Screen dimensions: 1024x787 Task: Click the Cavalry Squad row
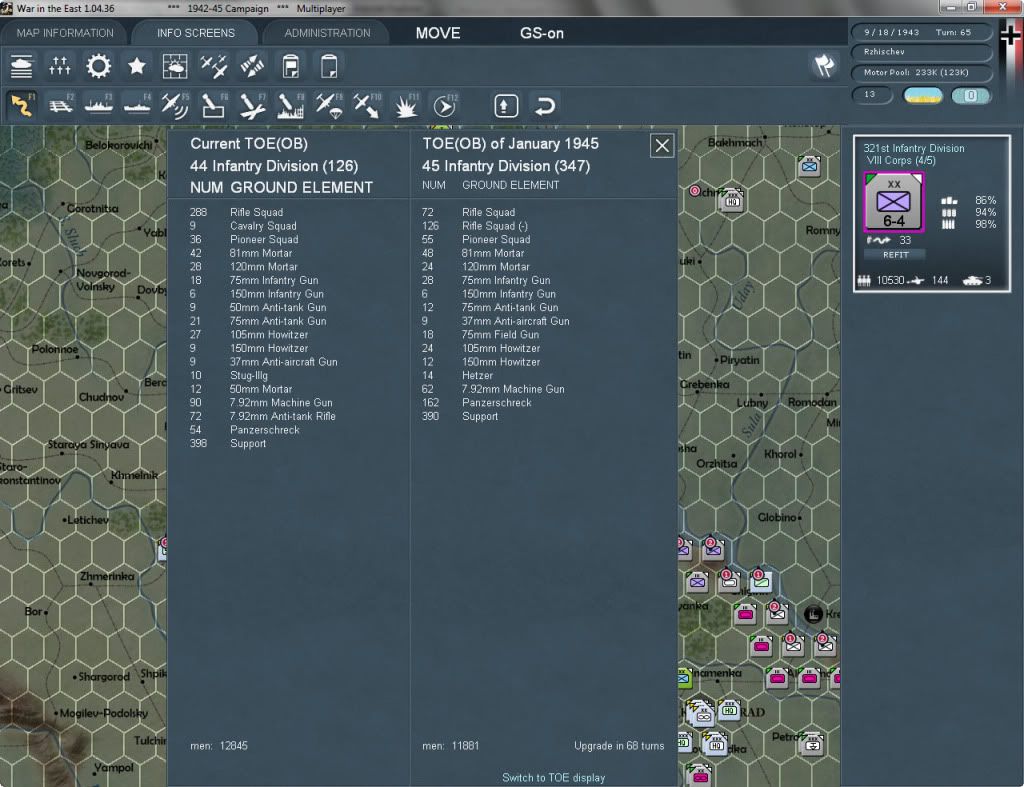243,226
